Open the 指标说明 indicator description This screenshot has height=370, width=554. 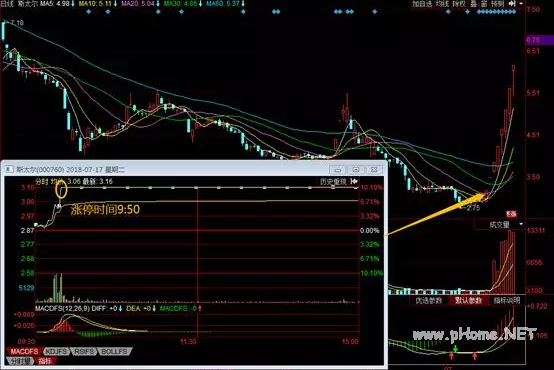[x=507, y=300]
